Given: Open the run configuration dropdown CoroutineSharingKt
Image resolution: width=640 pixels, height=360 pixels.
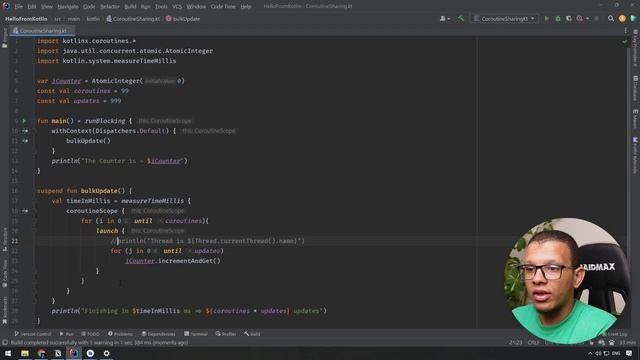Looking at the screenshot, I should click(x=504, y=19).
